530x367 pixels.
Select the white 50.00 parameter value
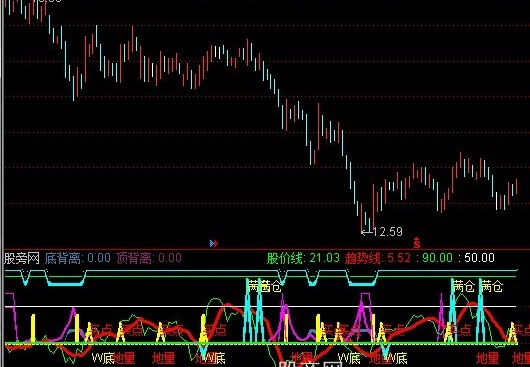pyautogui.click(x=479, y=258)
